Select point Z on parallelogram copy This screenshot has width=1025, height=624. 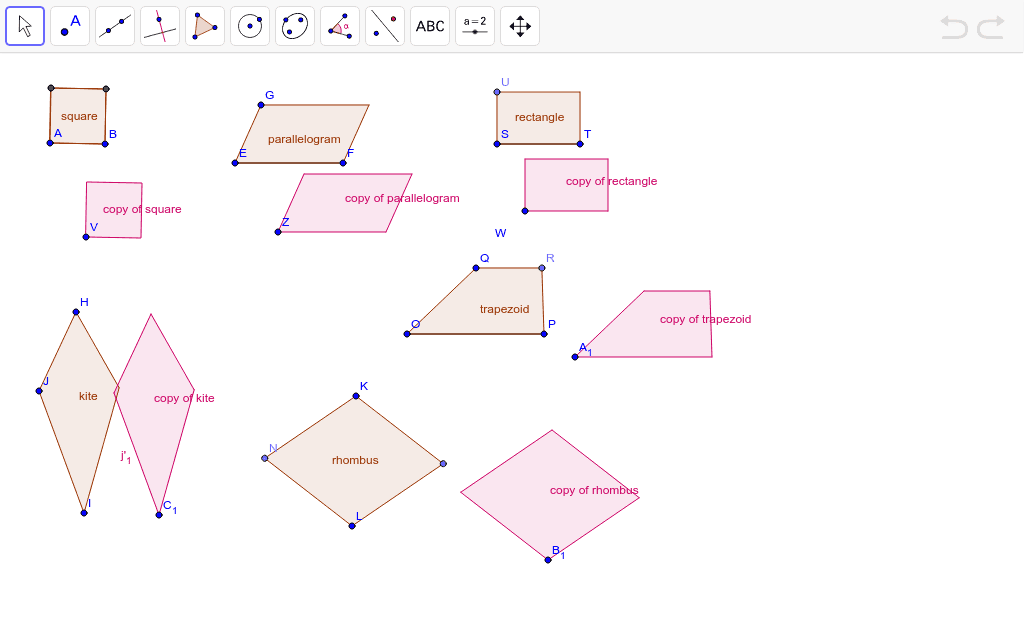278,232
